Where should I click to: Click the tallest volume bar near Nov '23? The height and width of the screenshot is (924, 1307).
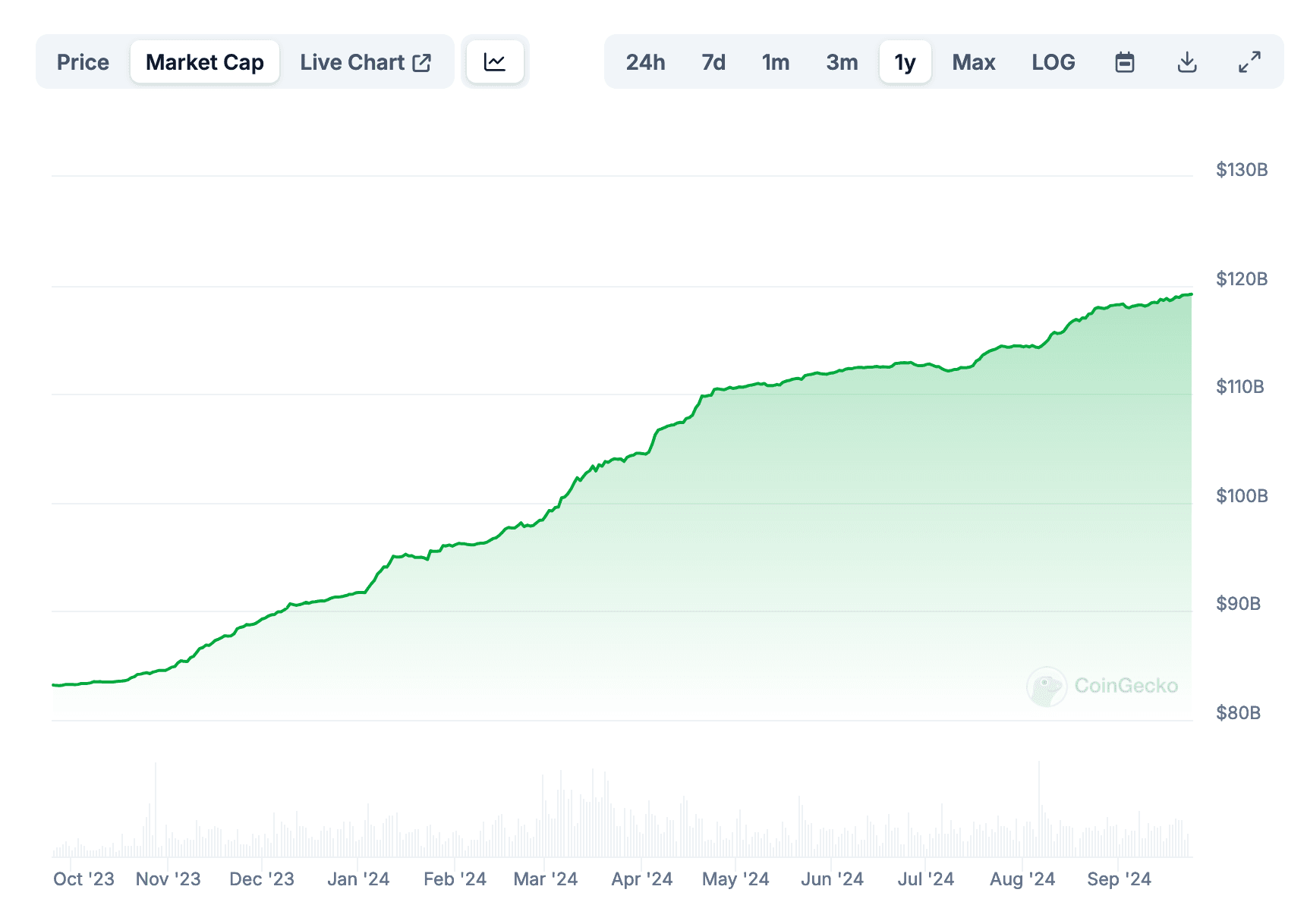156,809
